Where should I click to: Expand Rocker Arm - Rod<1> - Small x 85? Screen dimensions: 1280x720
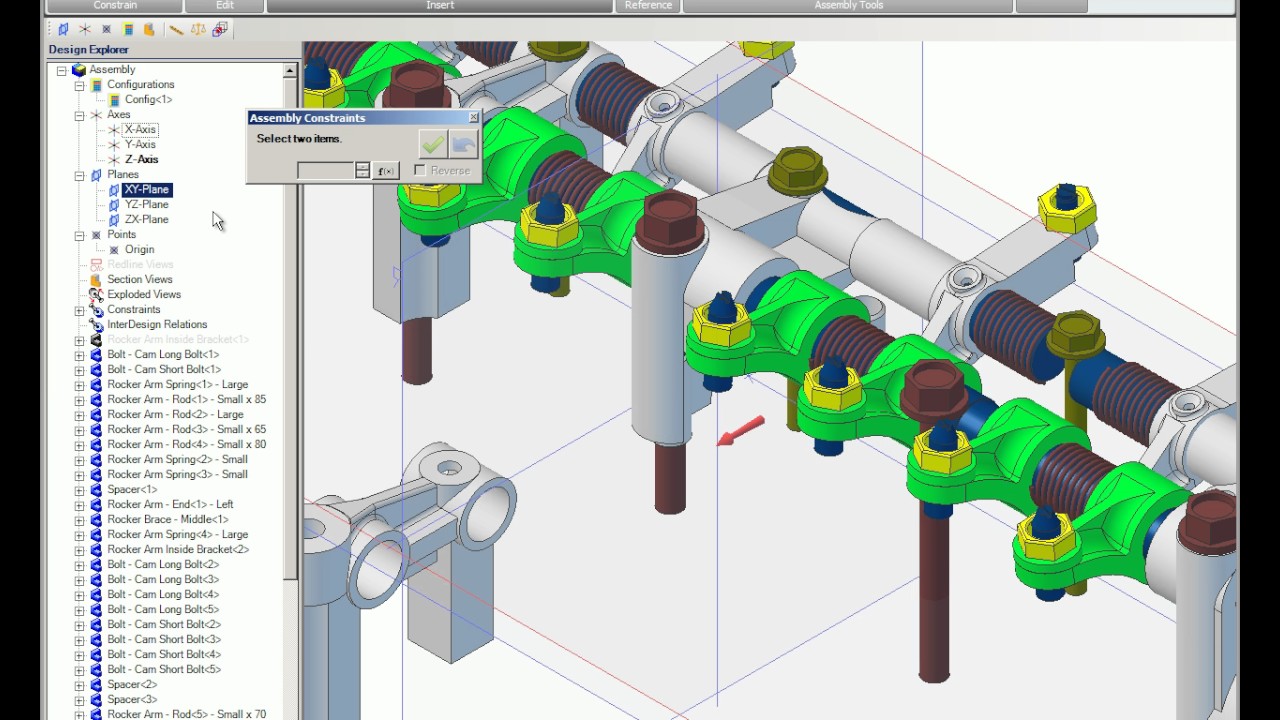(x=80, y=400)
